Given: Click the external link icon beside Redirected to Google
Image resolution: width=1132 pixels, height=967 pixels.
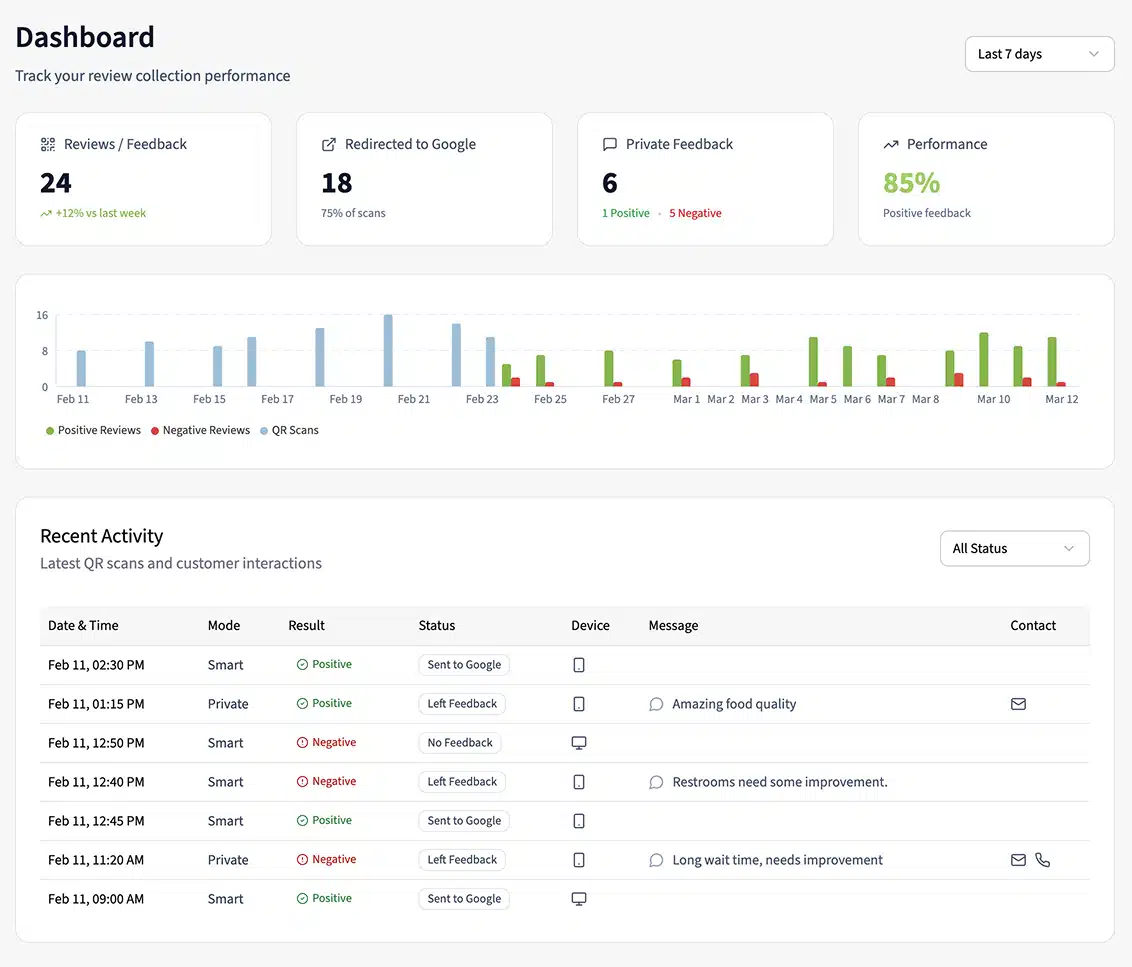Looking at the screenshot, I should point(328,144).
